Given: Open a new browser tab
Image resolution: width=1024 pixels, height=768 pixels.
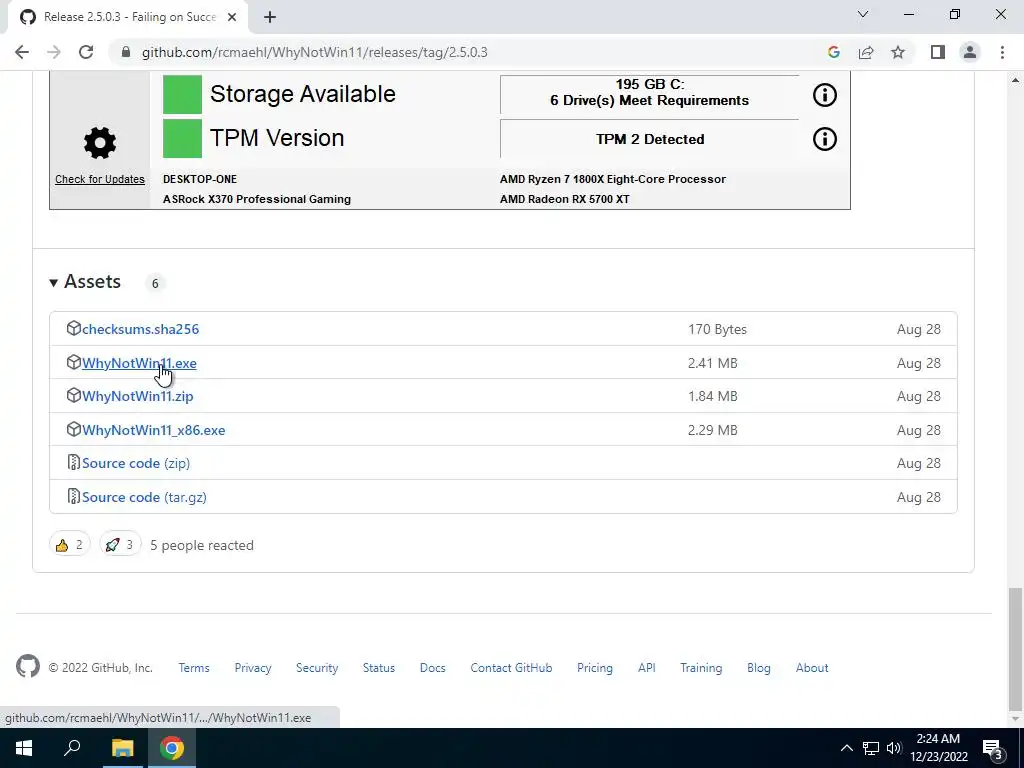Looking at the screenshot, I should pos(270,17).
